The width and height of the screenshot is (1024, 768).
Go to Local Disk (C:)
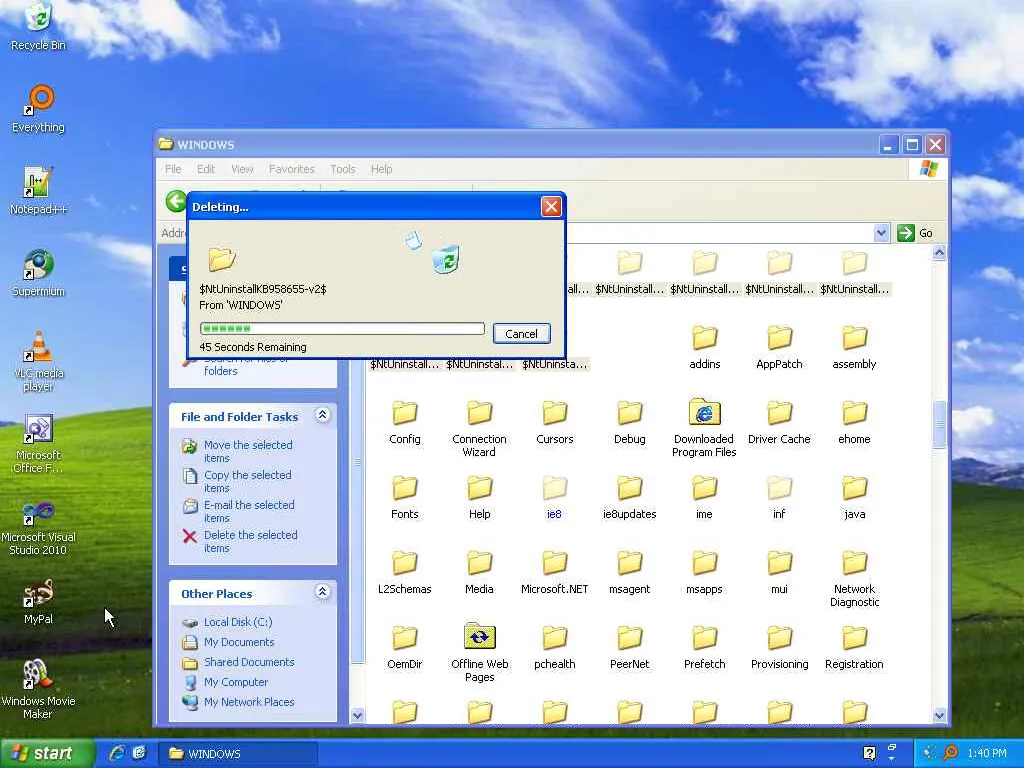(238, 622)
